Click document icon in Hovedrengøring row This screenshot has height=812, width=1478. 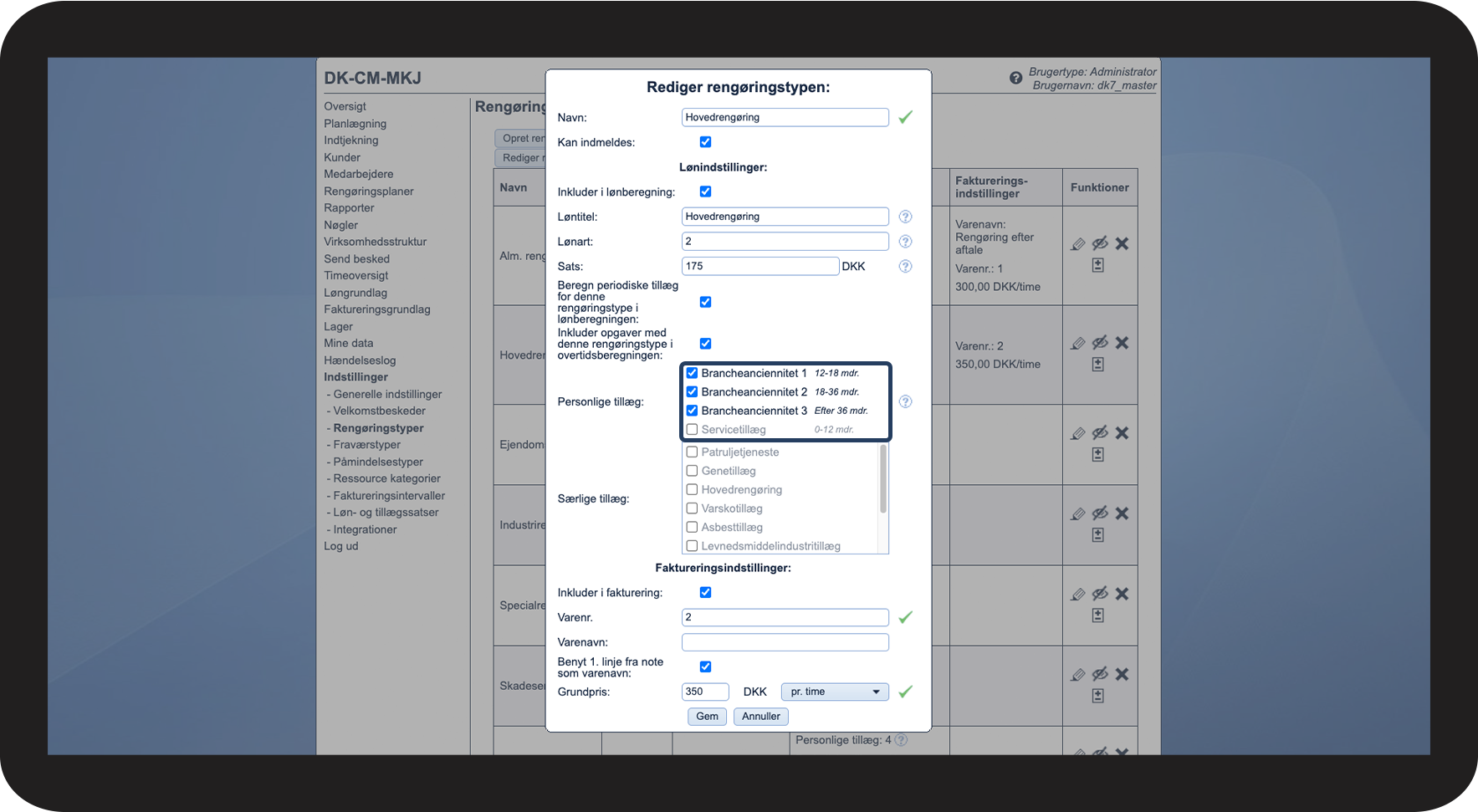point(1098,365)
